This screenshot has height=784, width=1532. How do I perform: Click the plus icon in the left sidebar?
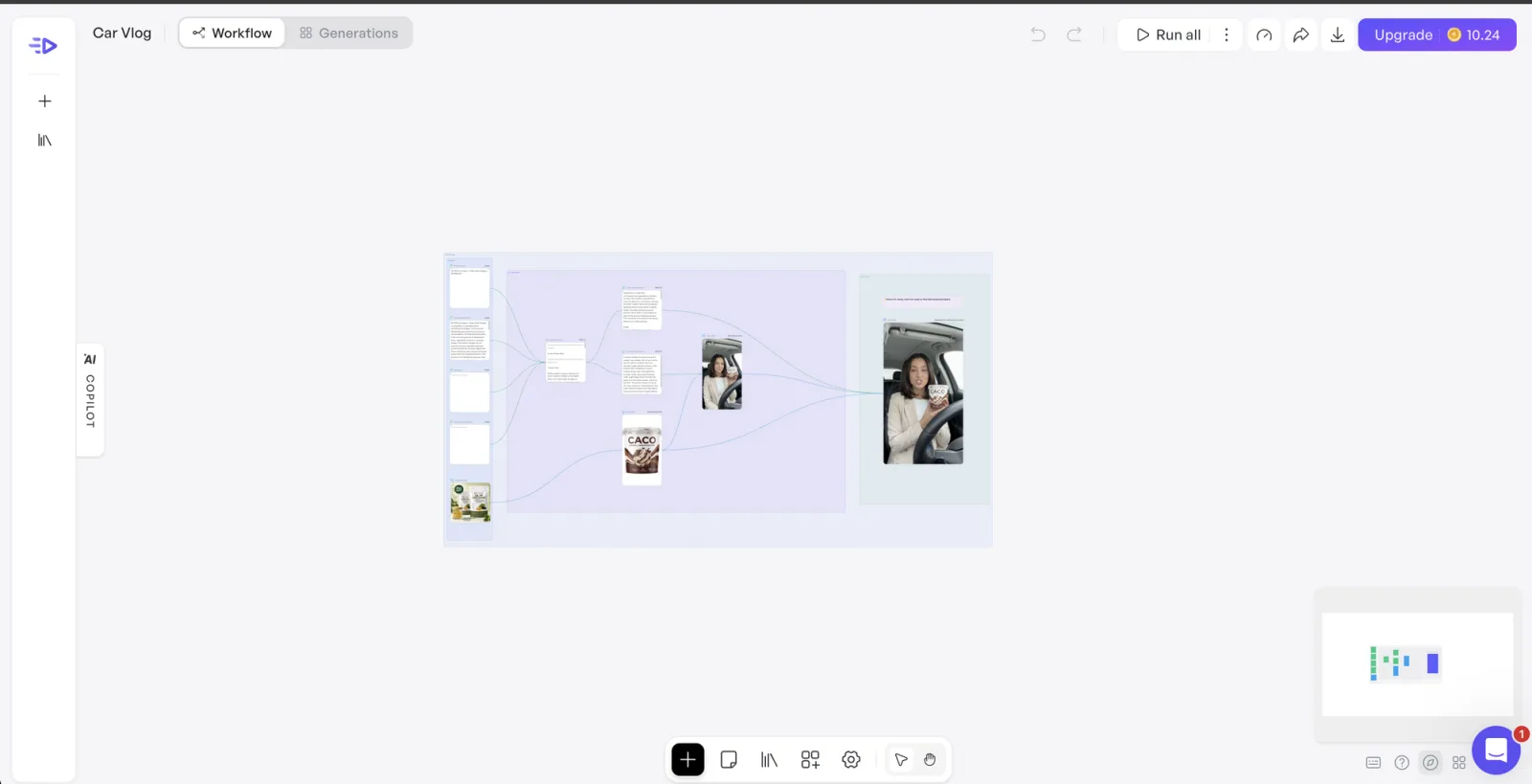(x=44, y=101)
